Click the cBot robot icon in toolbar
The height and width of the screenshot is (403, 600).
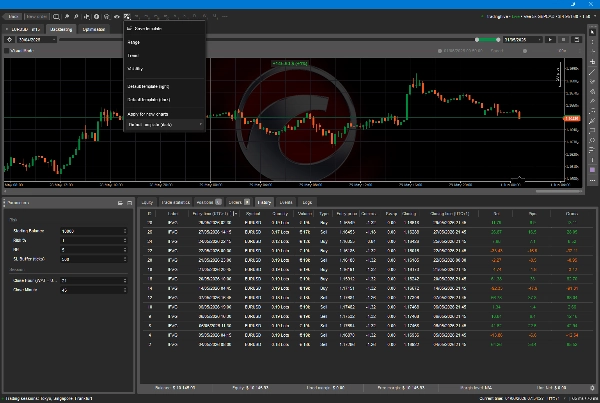(x=107, y=16)
